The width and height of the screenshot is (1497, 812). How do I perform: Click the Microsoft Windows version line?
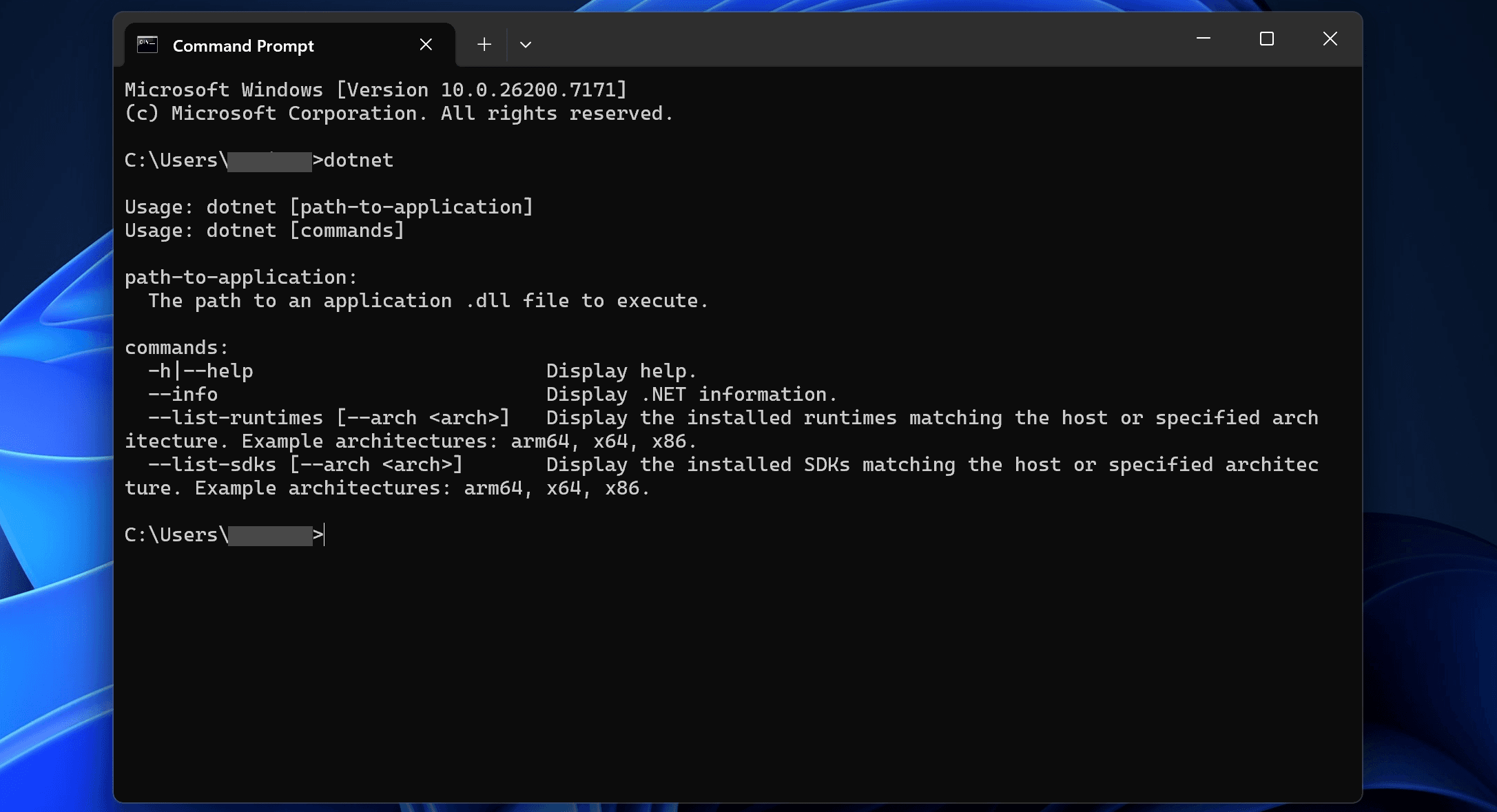click(x=375, y=90)
